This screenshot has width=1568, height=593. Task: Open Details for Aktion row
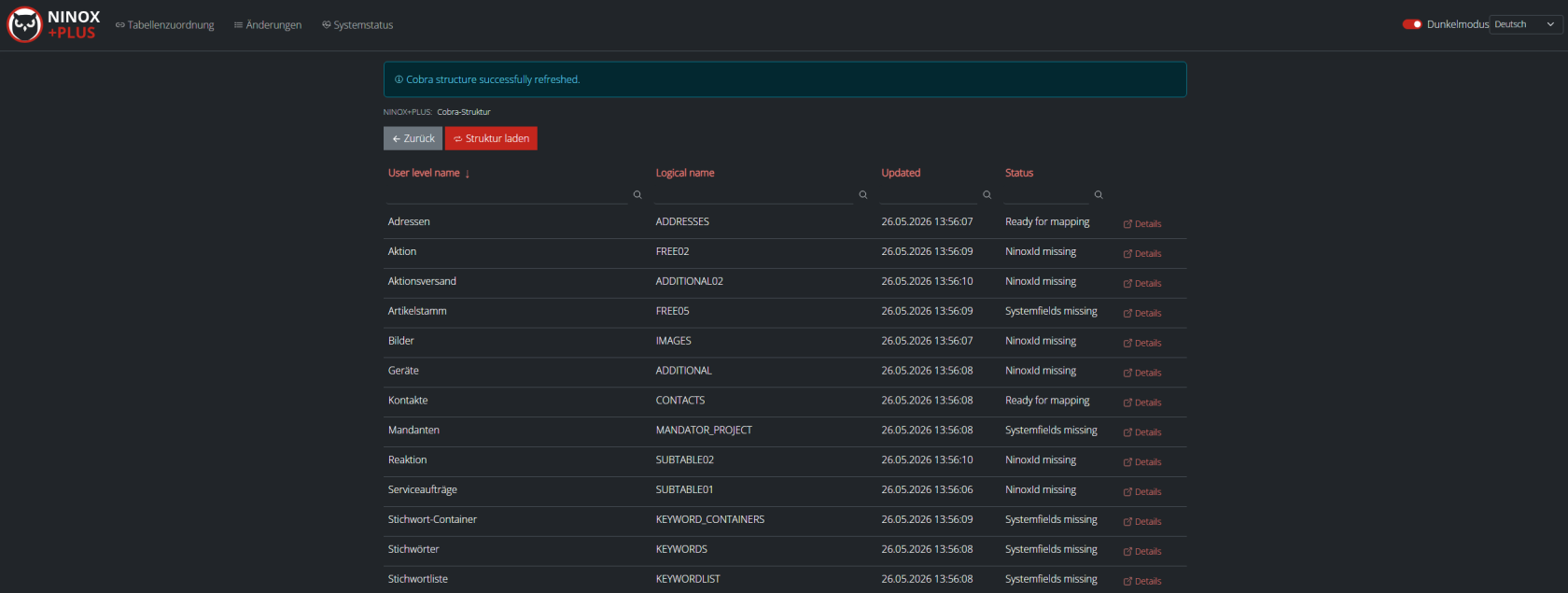1142,254
